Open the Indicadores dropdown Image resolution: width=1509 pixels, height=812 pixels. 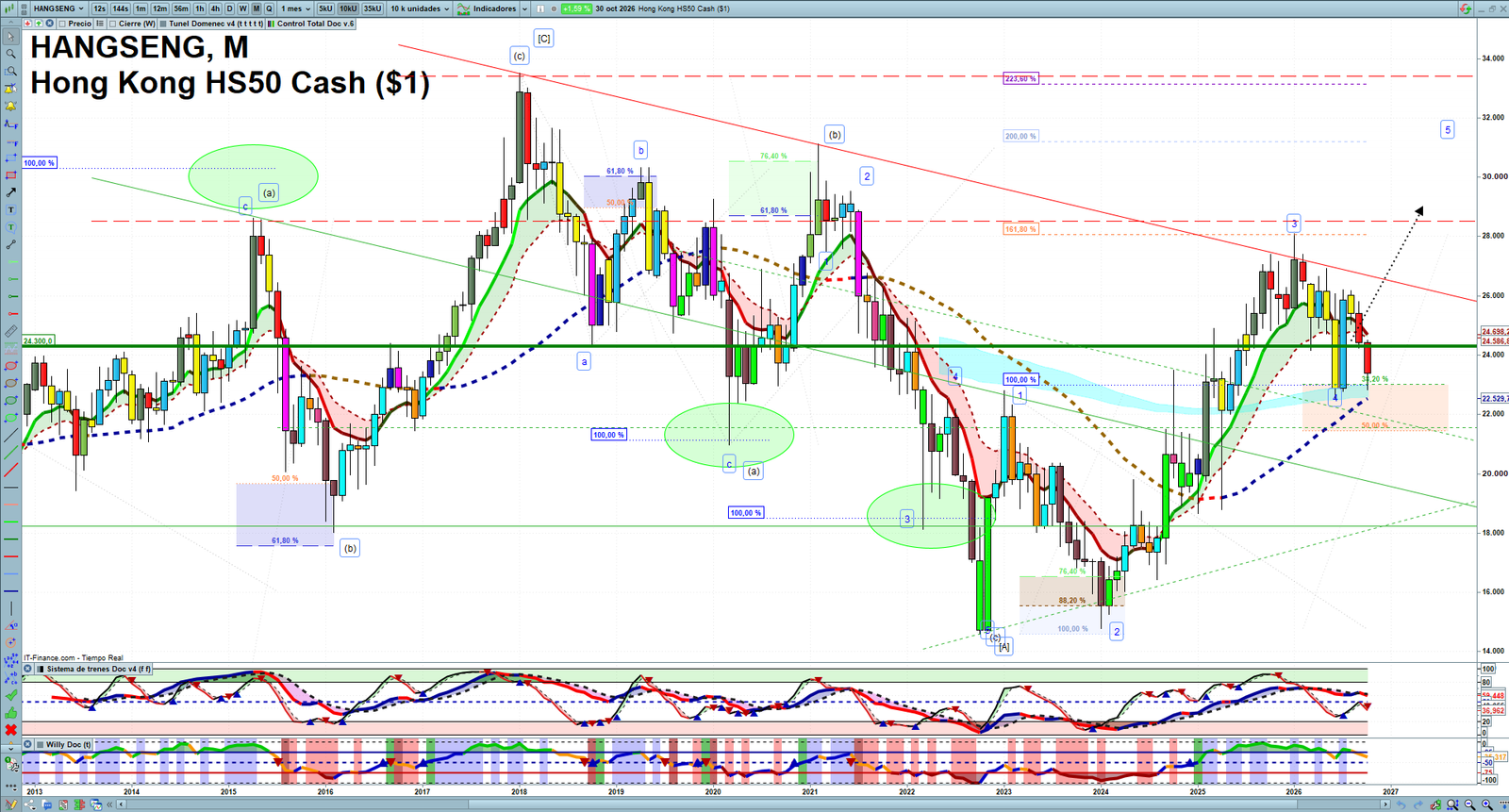click(493, 8)
